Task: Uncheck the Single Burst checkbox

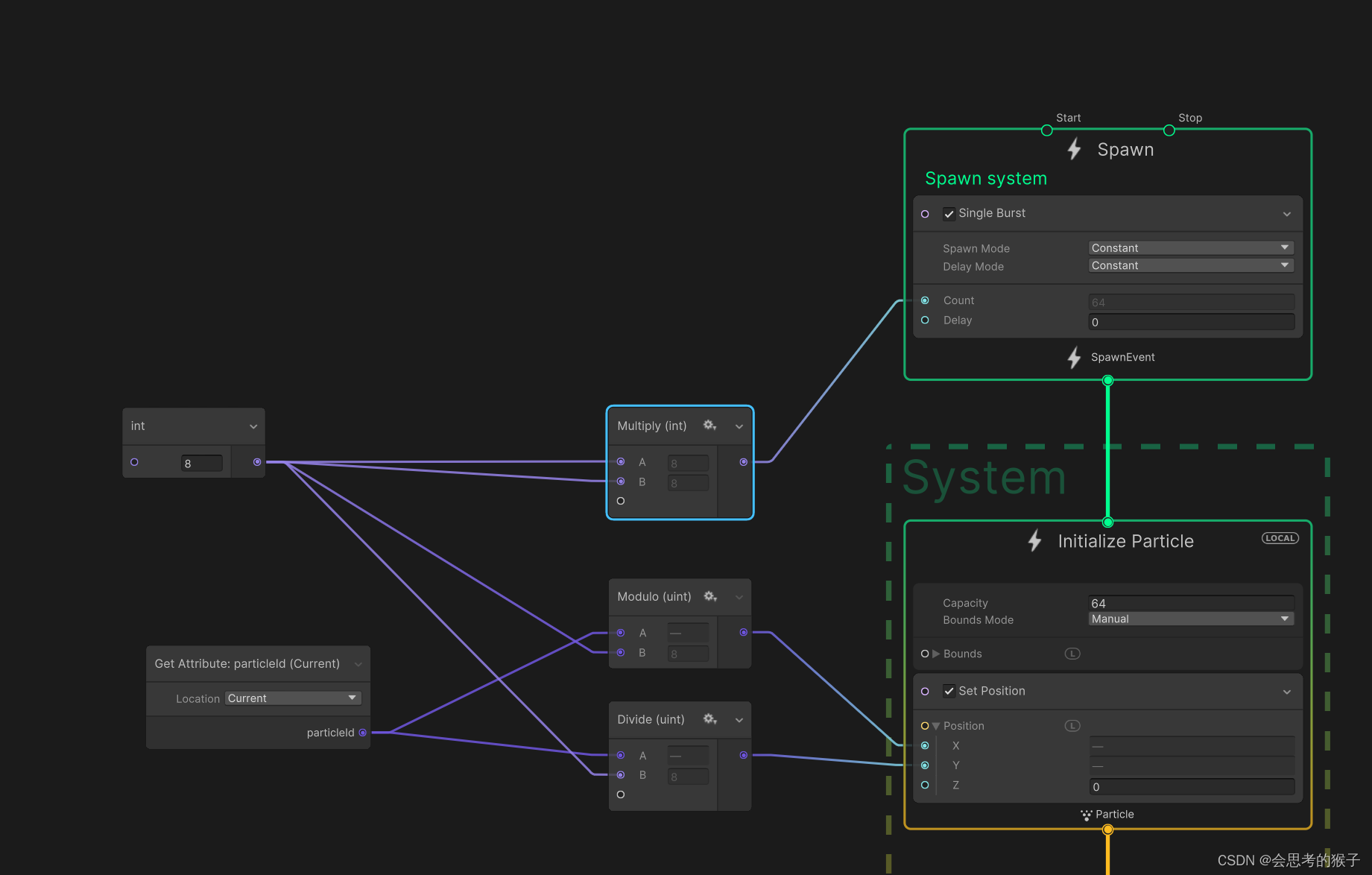Action: click(949, 213)
